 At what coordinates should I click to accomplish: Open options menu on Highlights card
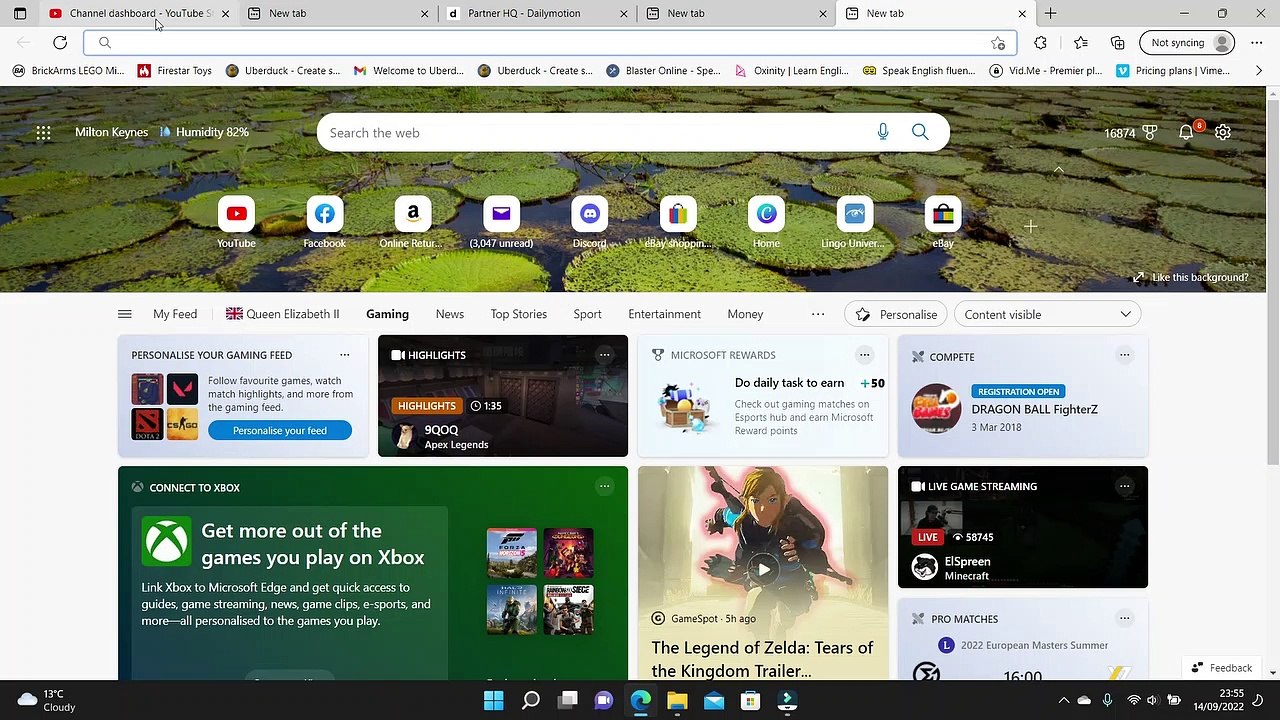604,355
